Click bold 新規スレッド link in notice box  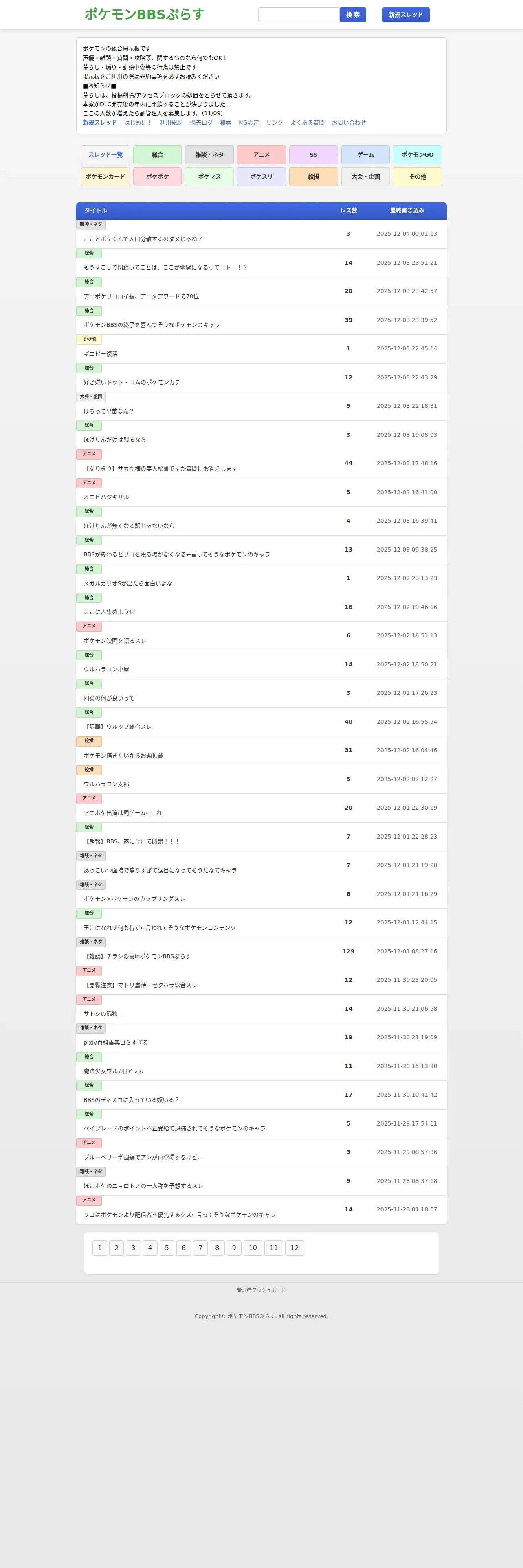tap(100, 123)
